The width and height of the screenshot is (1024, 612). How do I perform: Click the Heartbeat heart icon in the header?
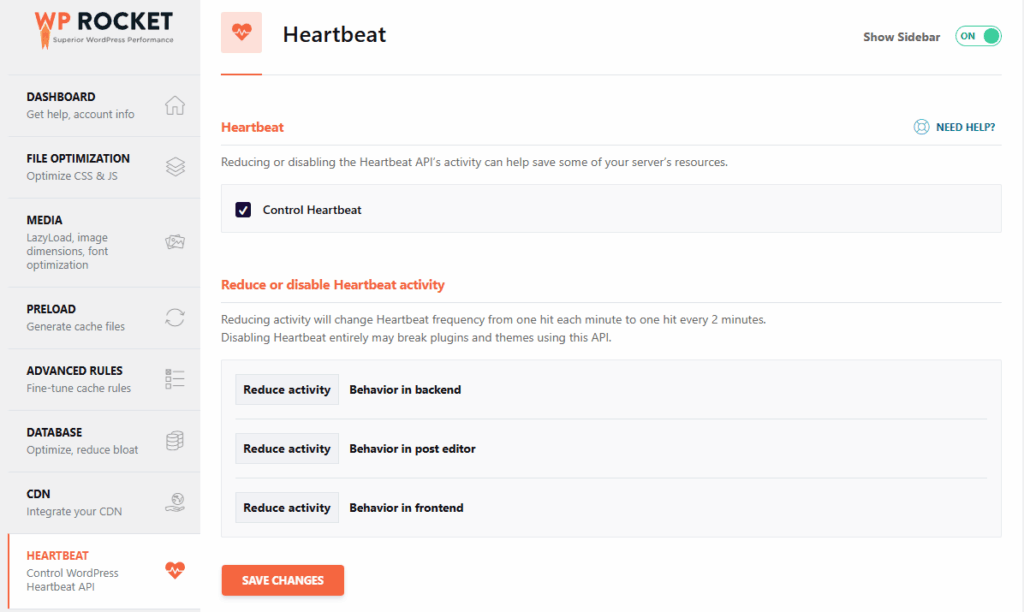tap(241, 32)
